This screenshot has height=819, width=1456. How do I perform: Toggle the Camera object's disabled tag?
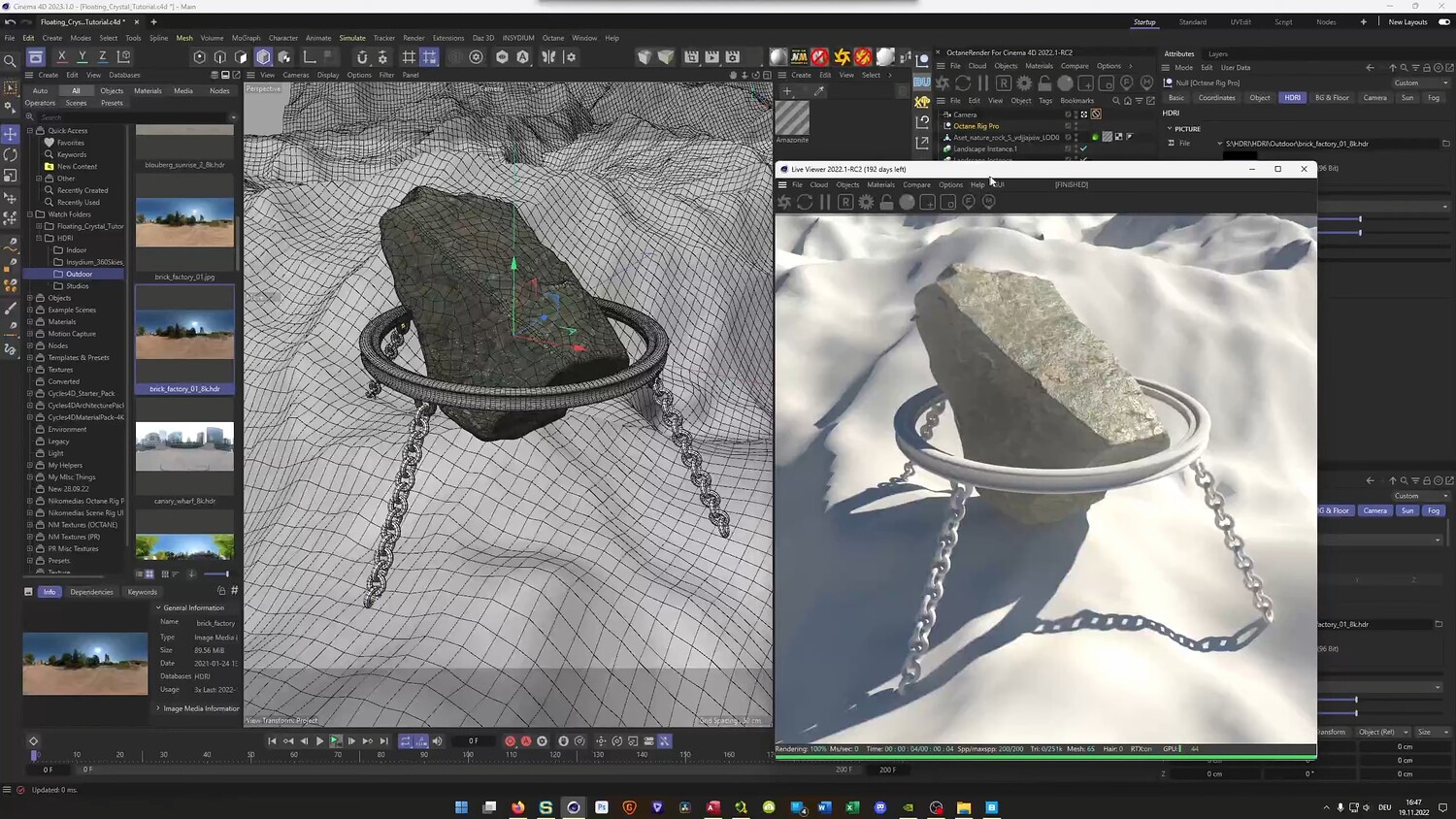1096,115
